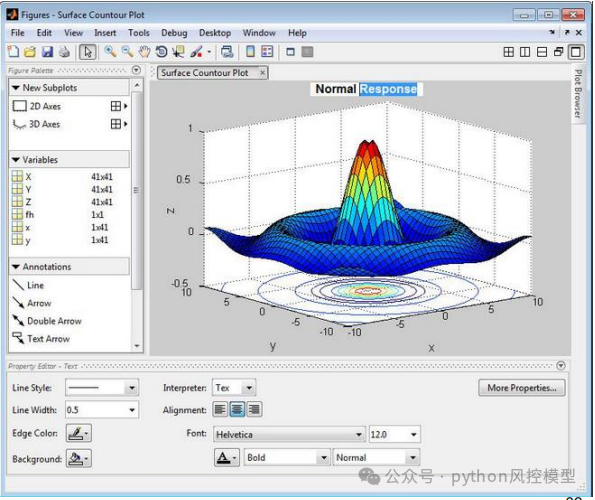Open the Desktop menu

coord(215,33)
